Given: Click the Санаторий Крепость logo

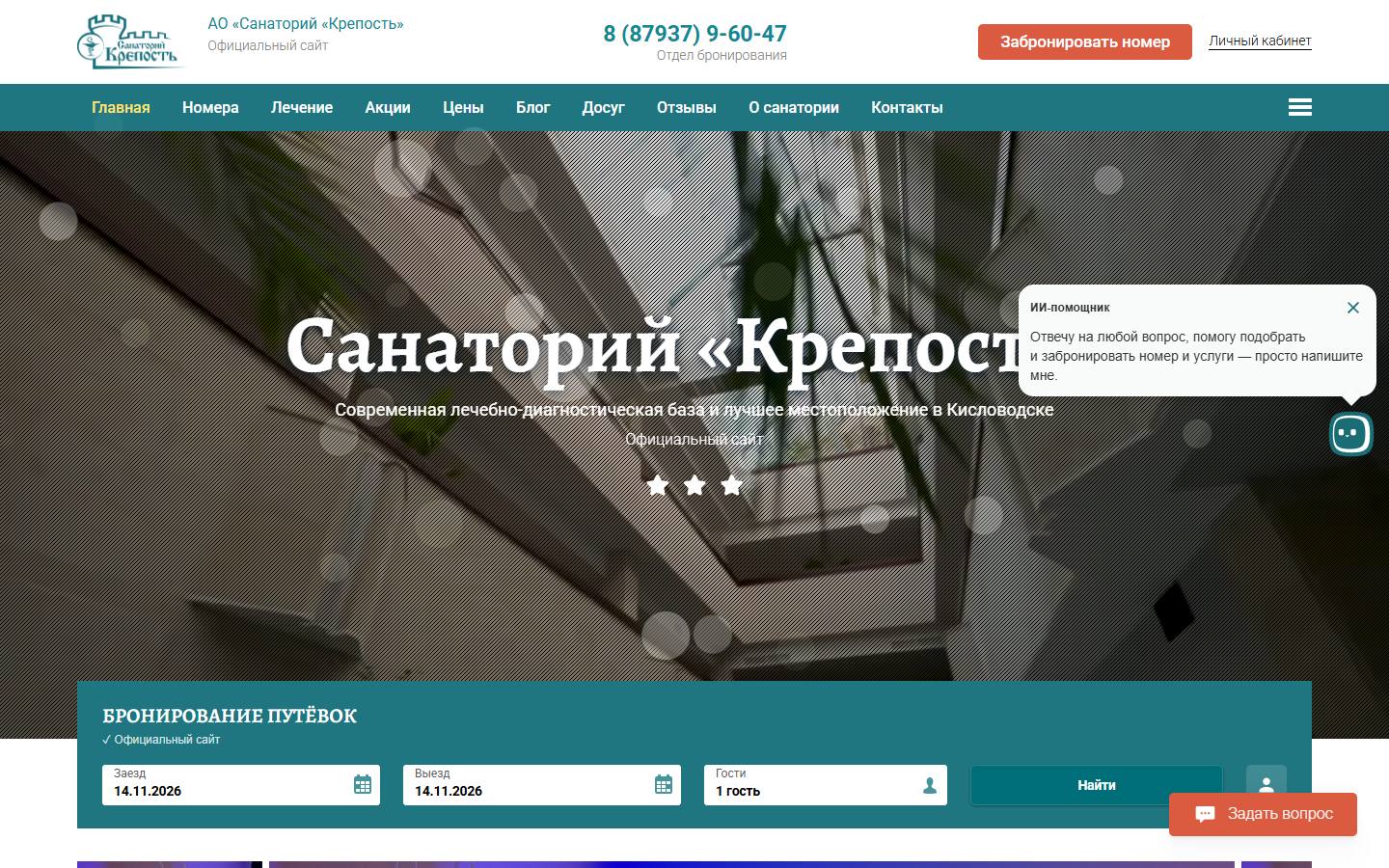Looking at the screenshot, I should (x=129, y=41).
